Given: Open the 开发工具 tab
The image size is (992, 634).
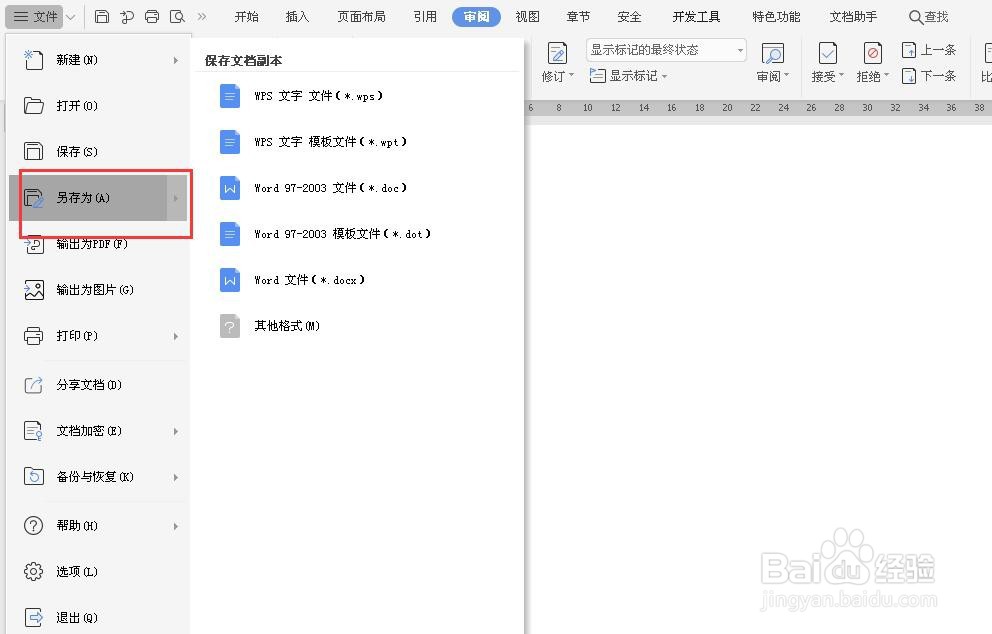Looking at the screenshot, I should 696,16.
